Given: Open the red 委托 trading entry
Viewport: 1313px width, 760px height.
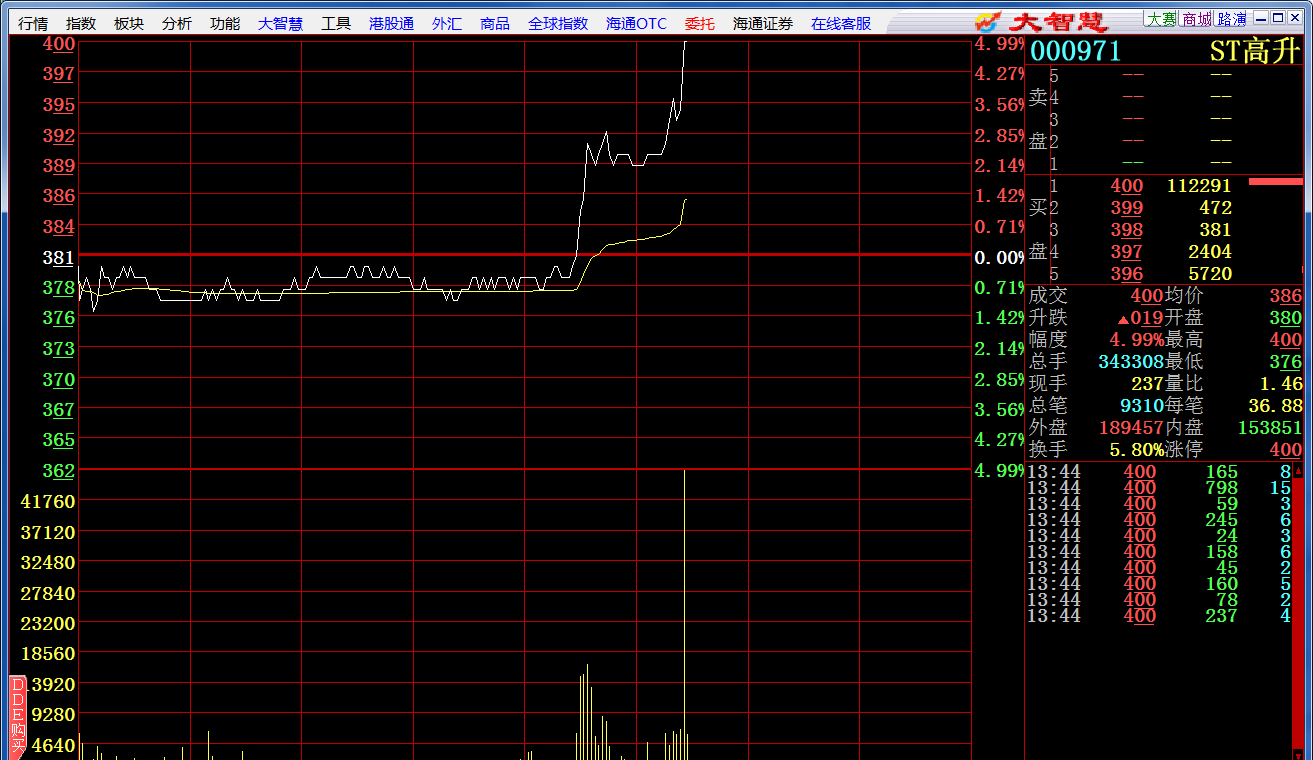Looking at the screenshot, I should click(x=700, y=23).
